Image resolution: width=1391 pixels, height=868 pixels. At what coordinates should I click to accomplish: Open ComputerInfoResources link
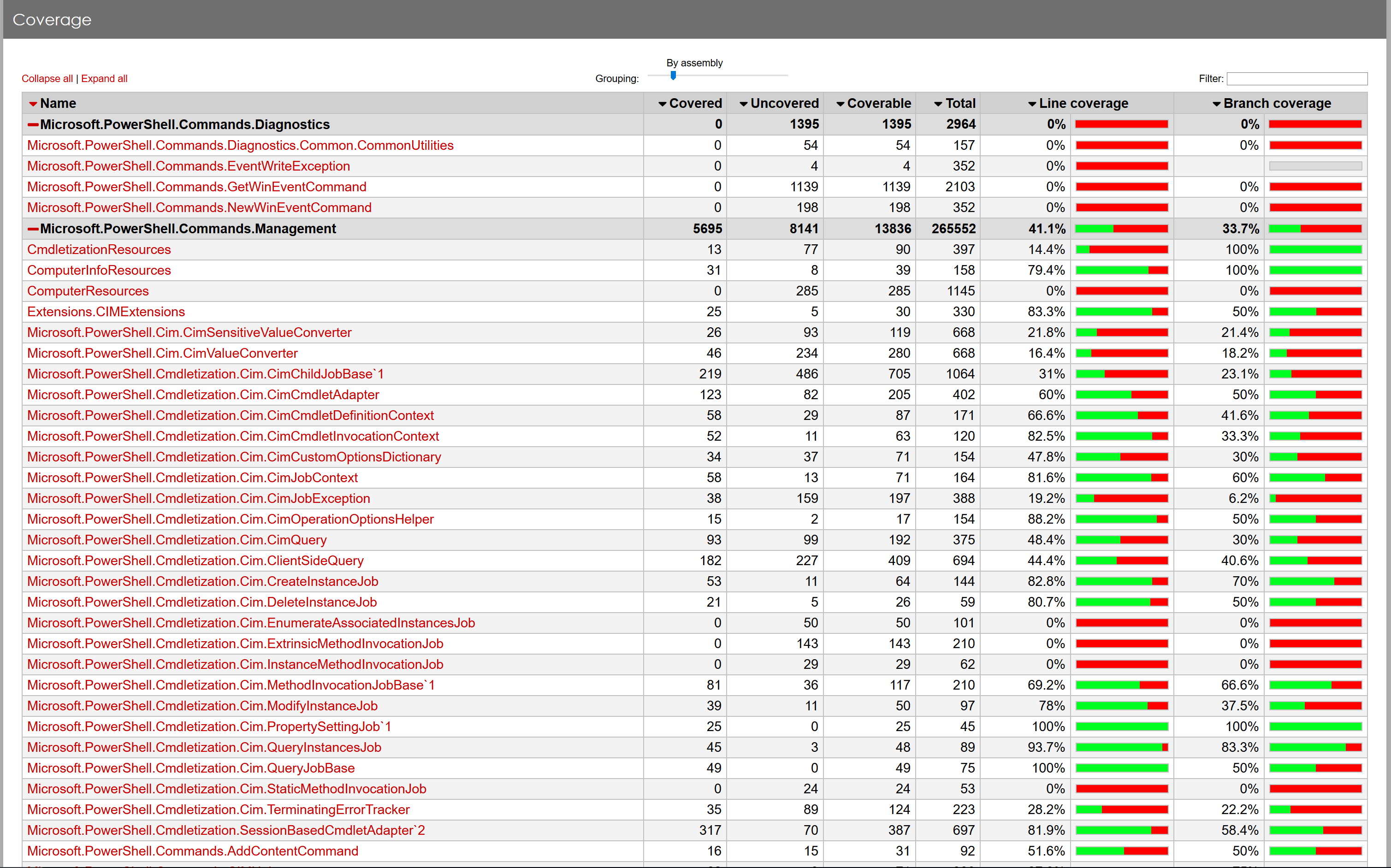pyautogui.click(x=99, y=270)
